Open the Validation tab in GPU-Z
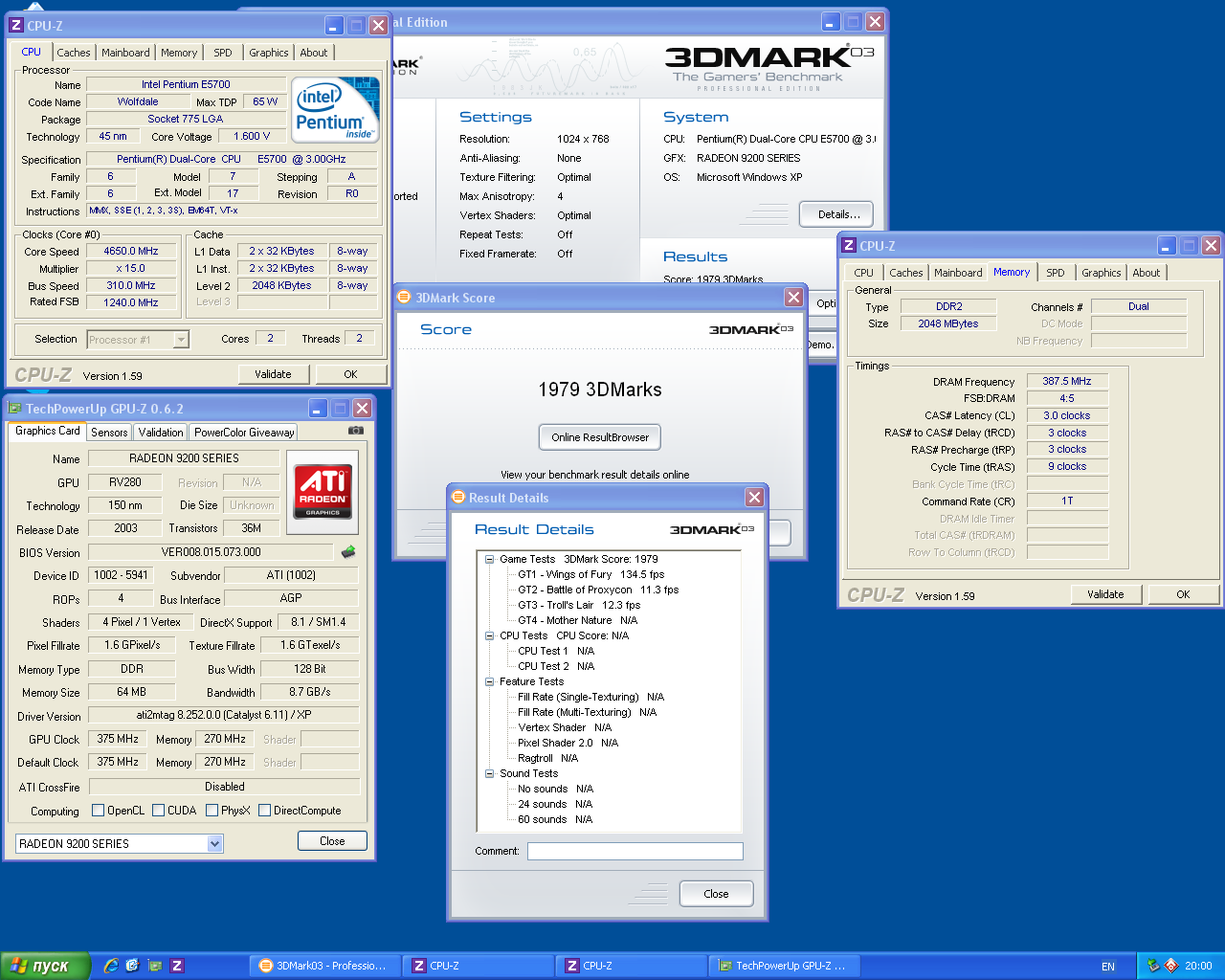Image resolution: width=1225 pixels, height=980 pixels. point(161,433)
